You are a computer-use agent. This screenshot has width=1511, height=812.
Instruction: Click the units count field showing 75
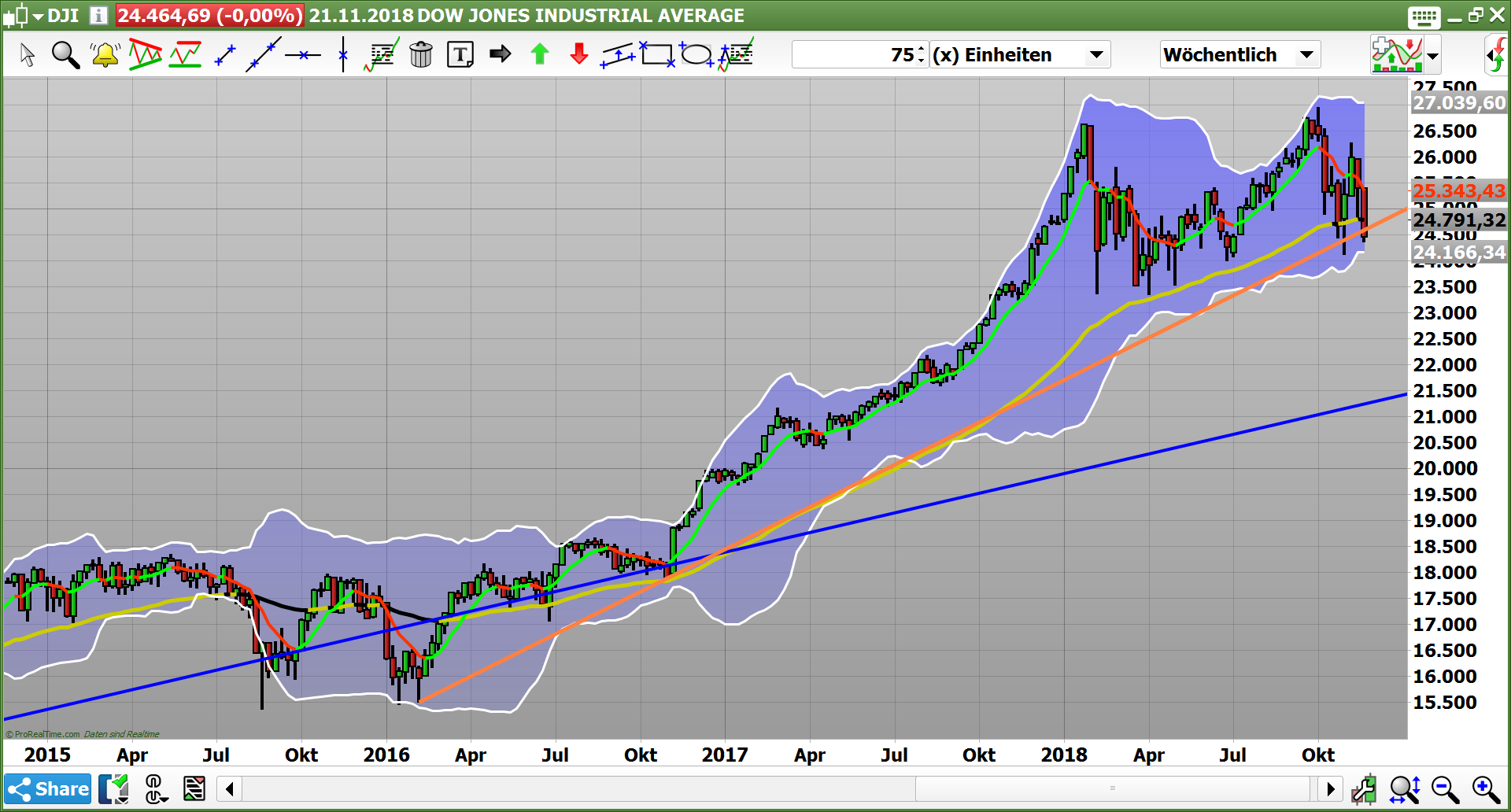click(855, 55)
